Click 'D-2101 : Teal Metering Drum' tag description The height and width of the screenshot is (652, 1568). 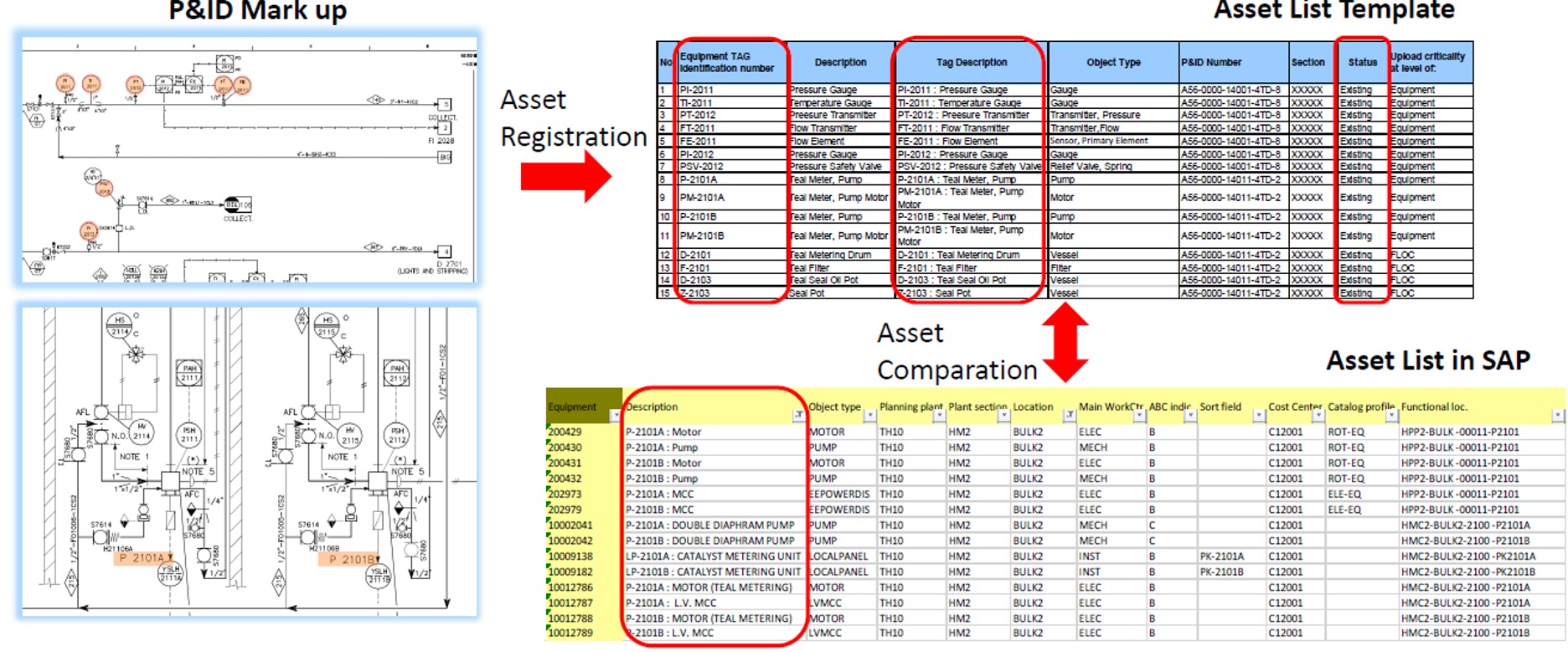pyautogui.click(x=971, y=255)
